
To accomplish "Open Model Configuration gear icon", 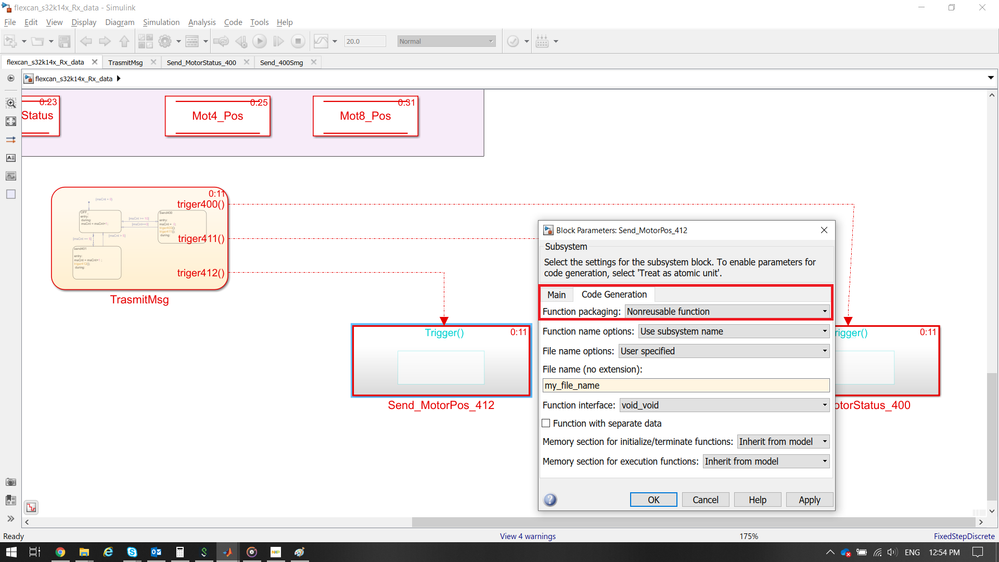I will tap(165, 41).
